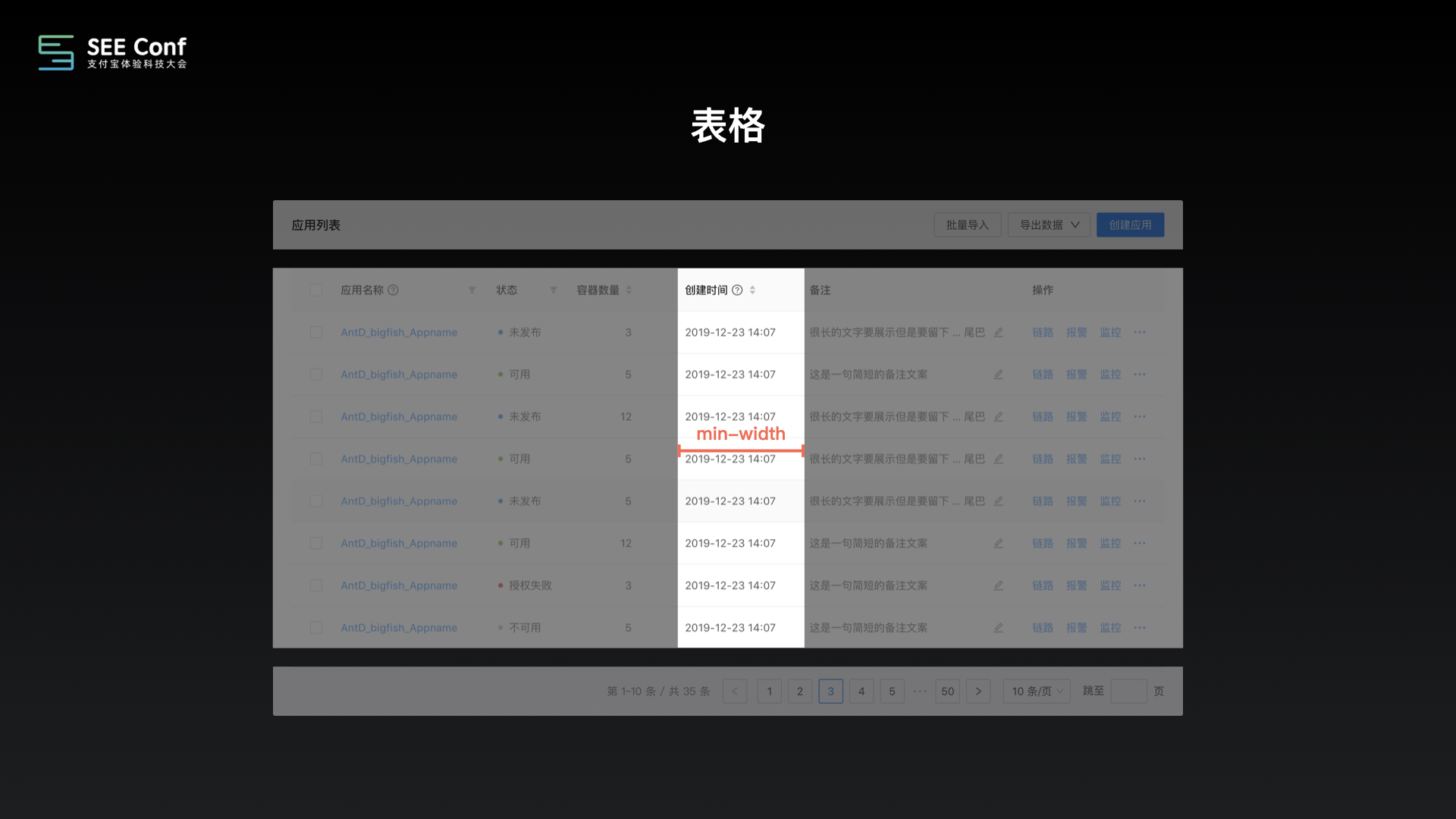Click the 批量导入 button
1456x819 pixels.
(967, 225)
